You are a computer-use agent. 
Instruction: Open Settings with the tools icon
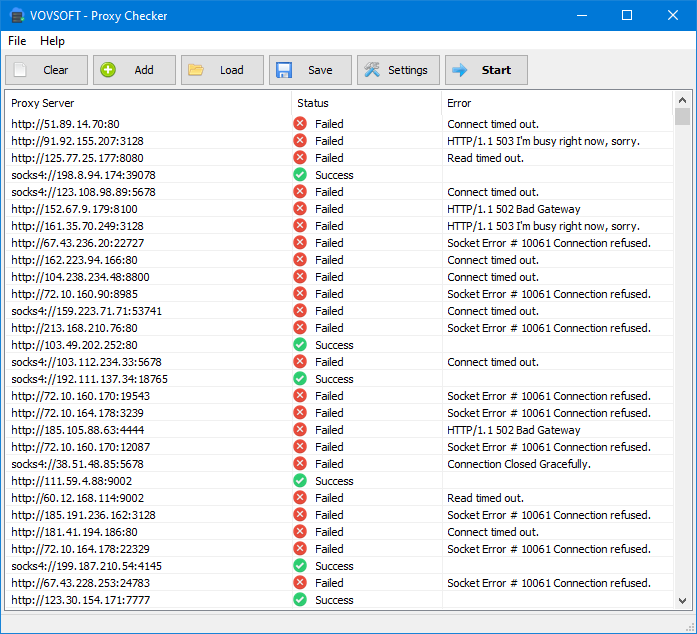(398, 70)
